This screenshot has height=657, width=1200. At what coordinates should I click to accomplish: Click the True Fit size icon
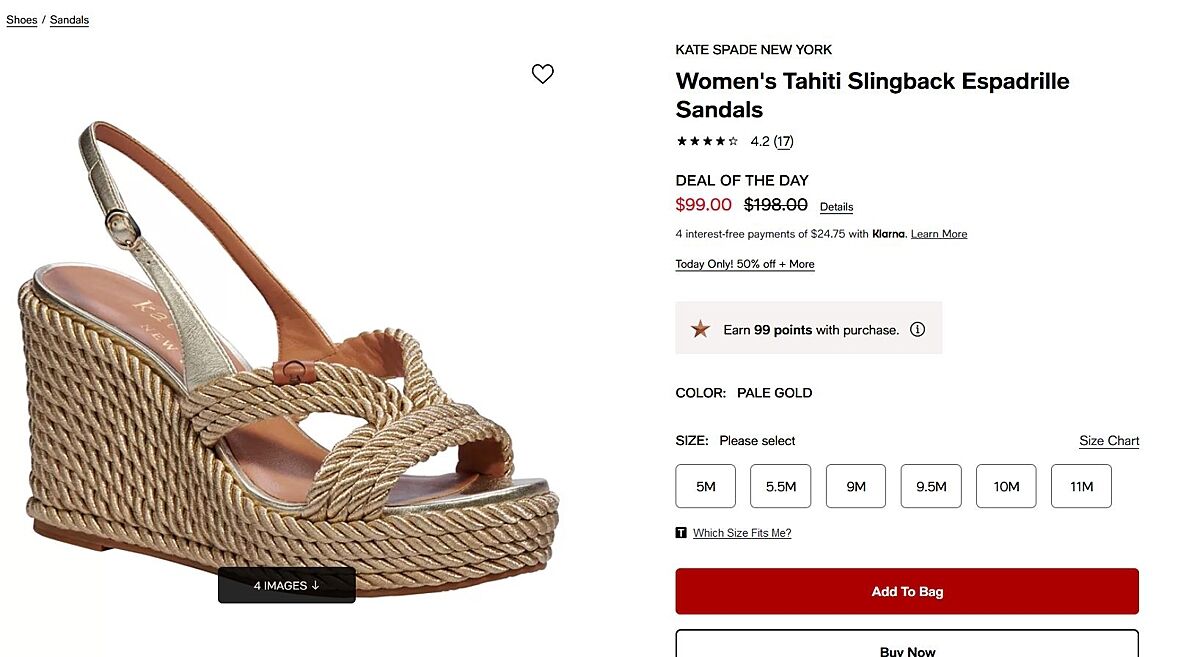point(681,533)
